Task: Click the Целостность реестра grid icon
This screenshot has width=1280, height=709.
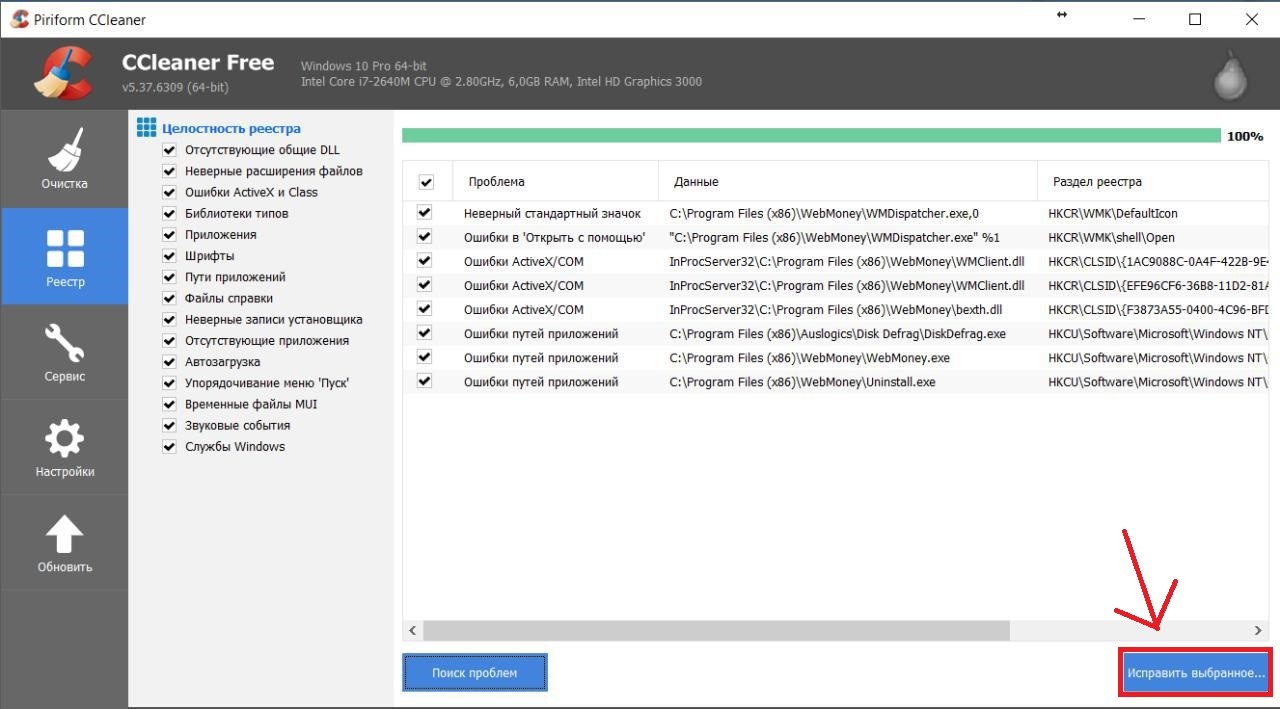Action: click(x=147, y=128)
